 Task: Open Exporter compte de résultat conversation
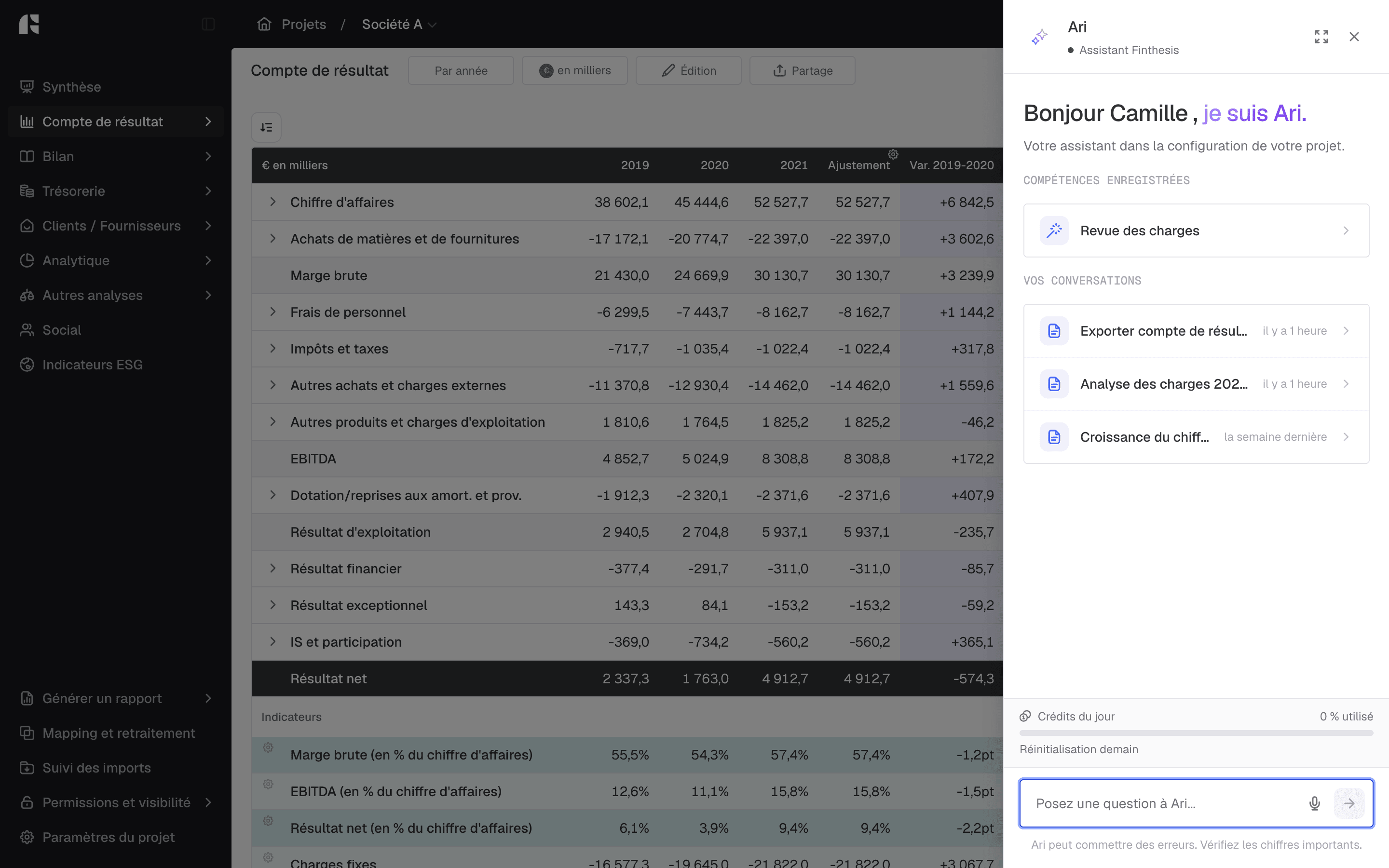[x=1196, y=331]
